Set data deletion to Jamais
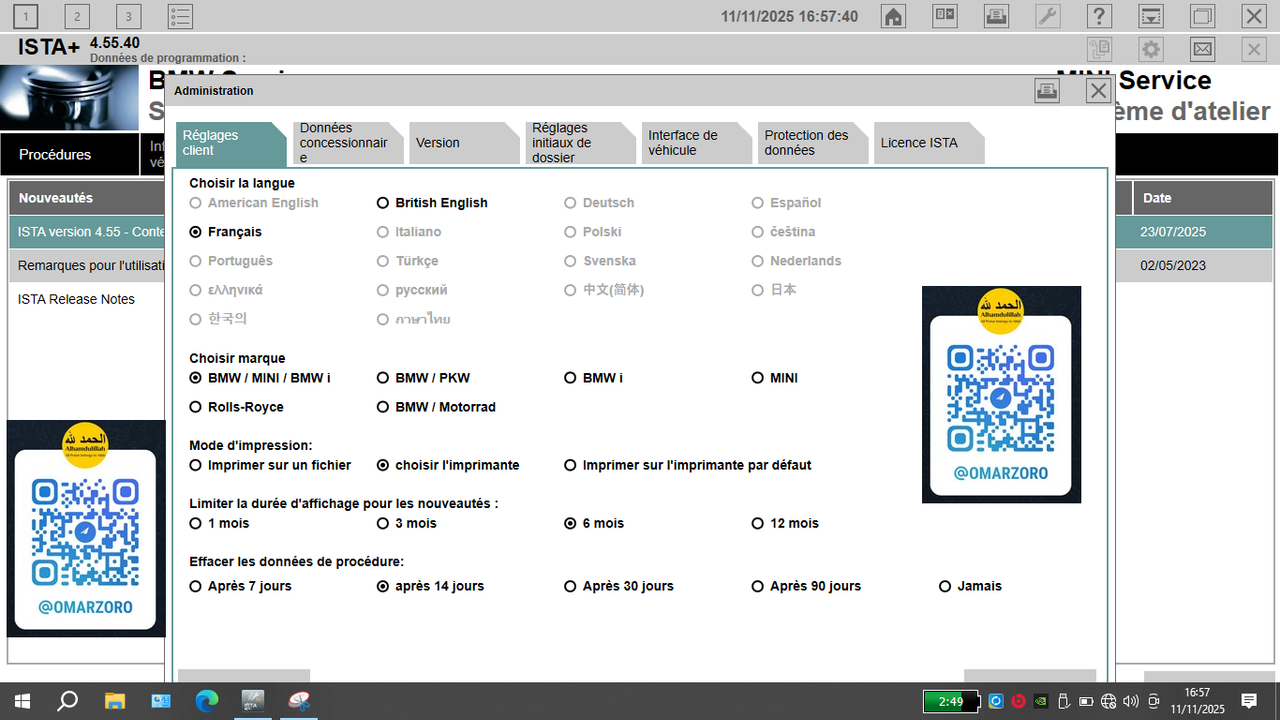This screenshot has width=1280, height=720. pos(970,586)
